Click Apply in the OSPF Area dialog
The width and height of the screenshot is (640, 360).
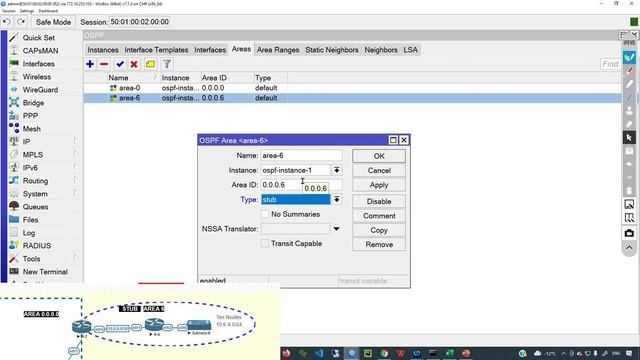pyautogui.click(x=379, y=185)
